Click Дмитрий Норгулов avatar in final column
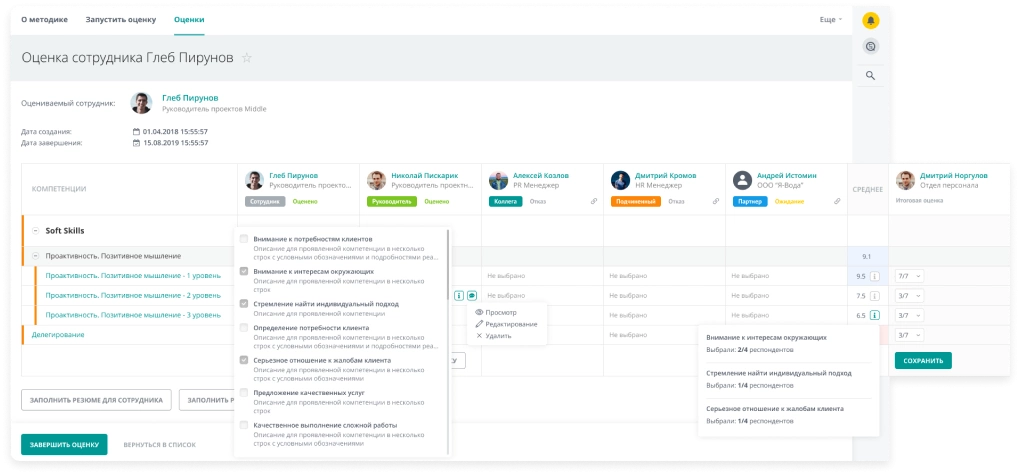Image resolution: width=1020 pixels, height=475 pixels. click(x=905, y=180)
